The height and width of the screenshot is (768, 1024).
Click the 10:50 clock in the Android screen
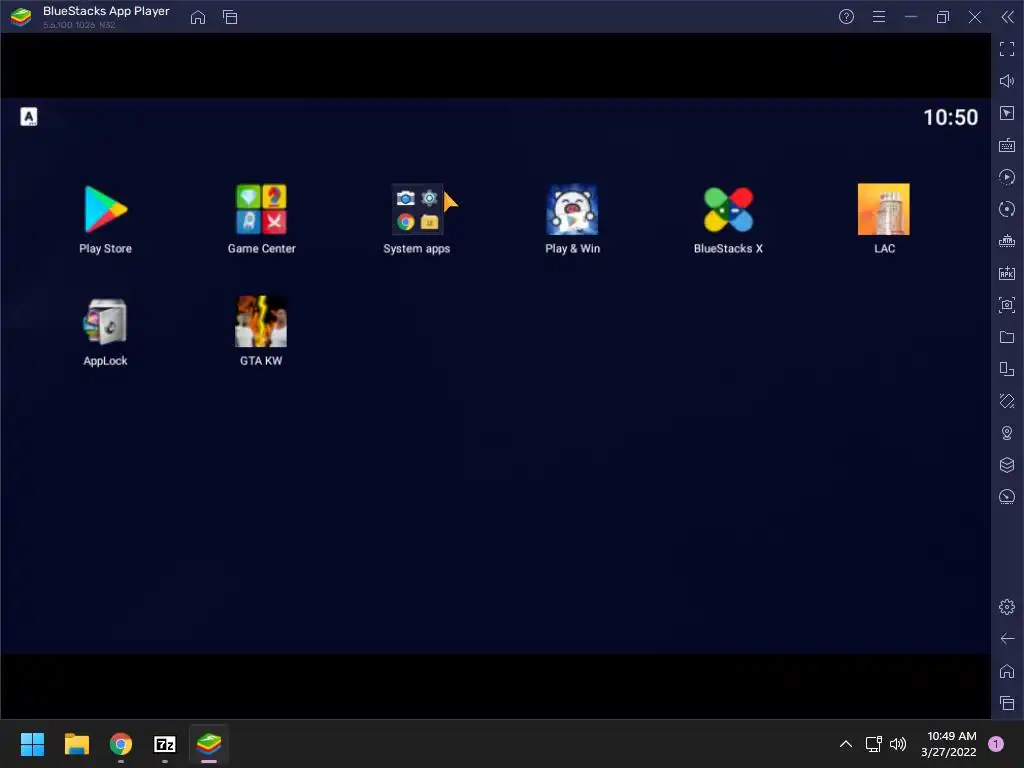[x=950, y=118]
